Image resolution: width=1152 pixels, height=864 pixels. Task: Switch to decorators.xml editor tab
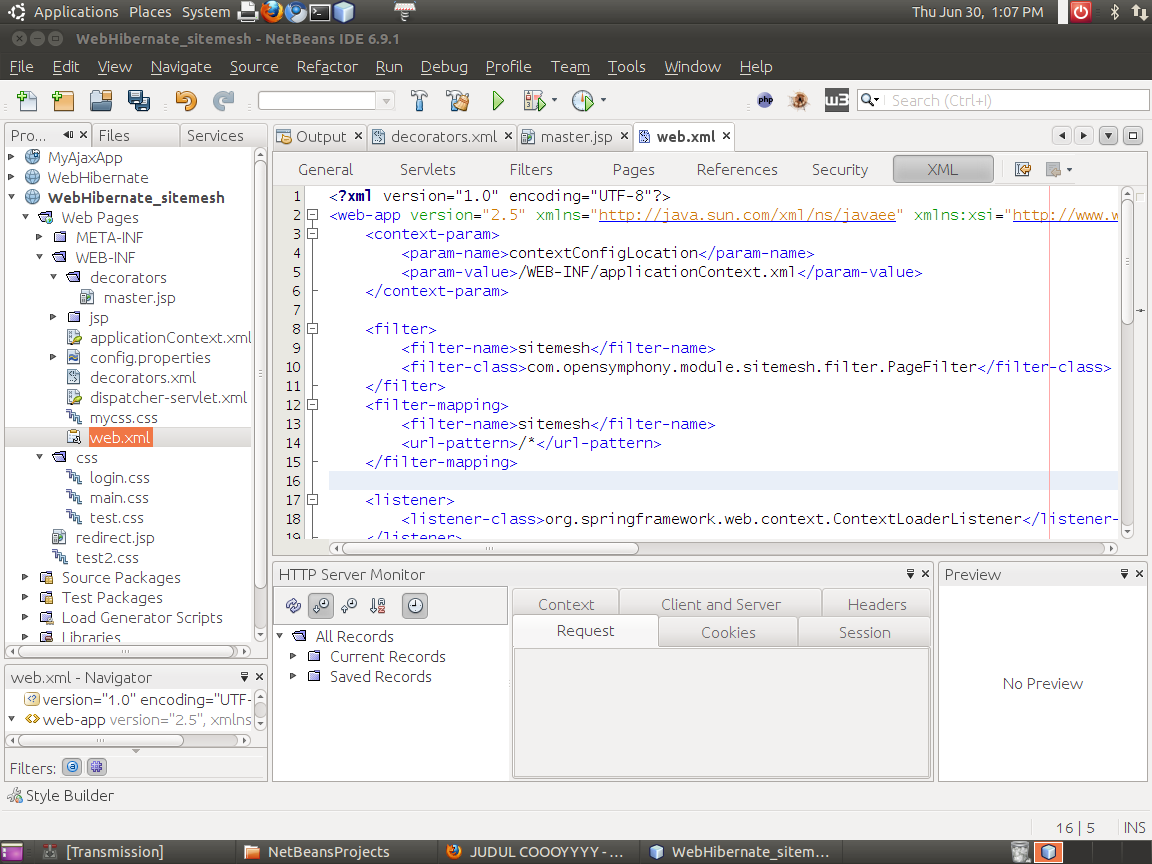click(443, 137)
